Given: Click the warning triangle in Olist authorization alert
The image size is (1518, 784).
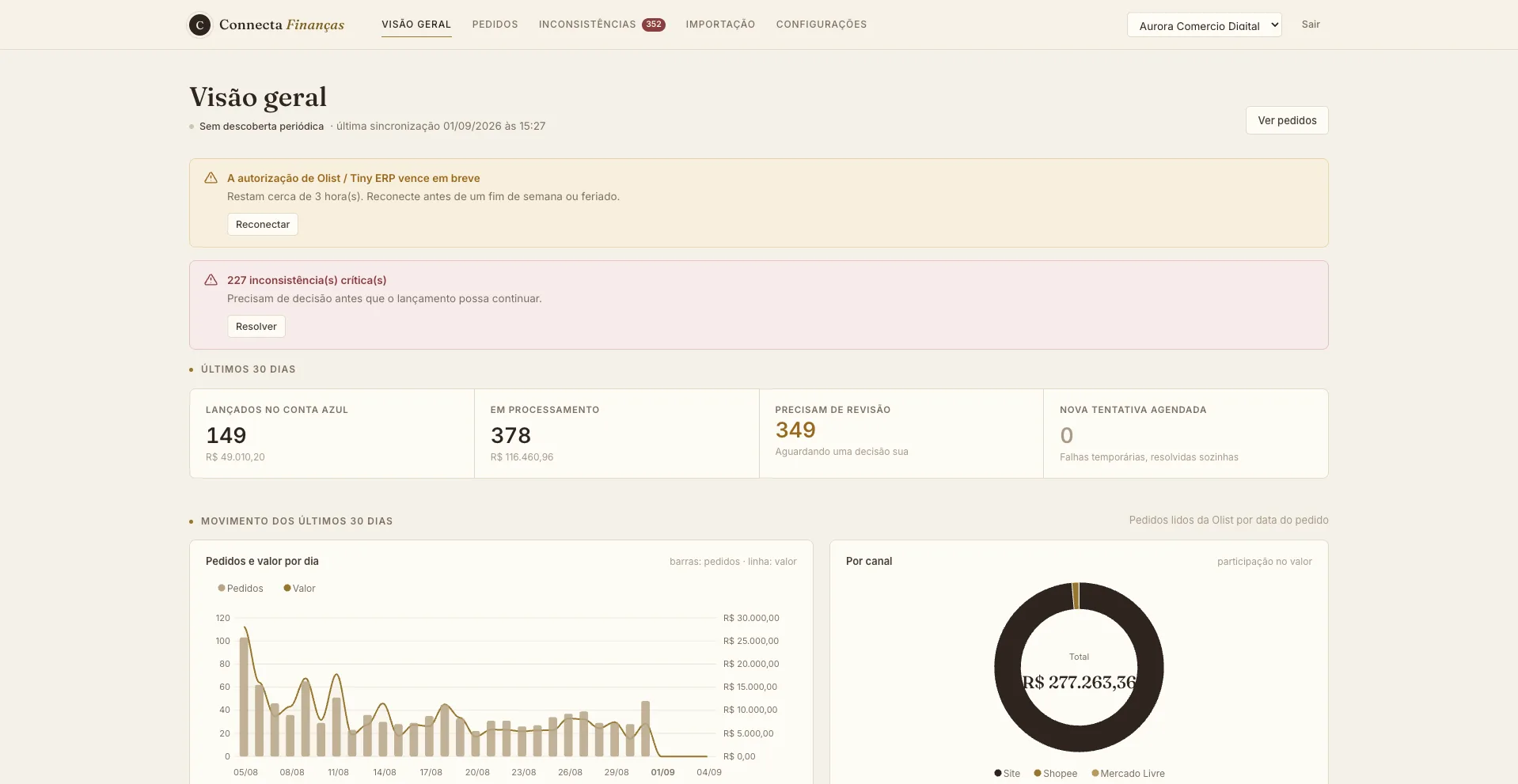Looking at the screenshot, I should coord(211,178).
